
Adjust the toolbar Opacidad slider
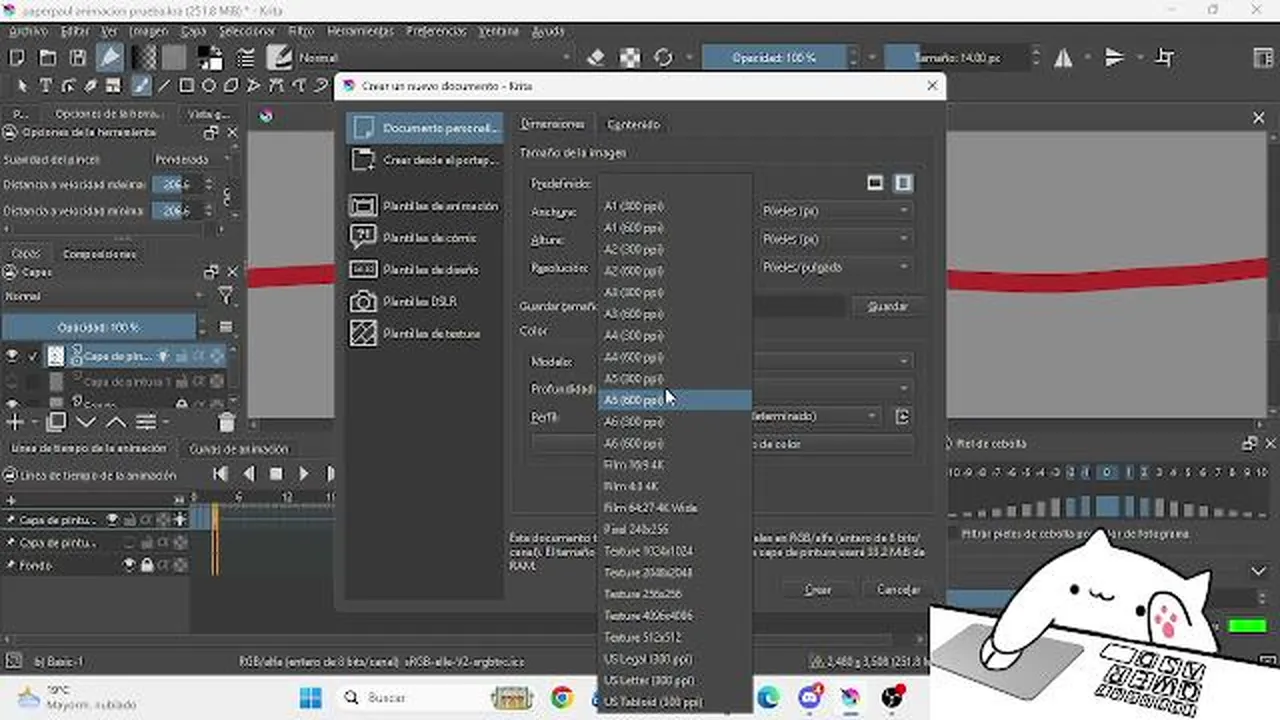tap(774, 58)
